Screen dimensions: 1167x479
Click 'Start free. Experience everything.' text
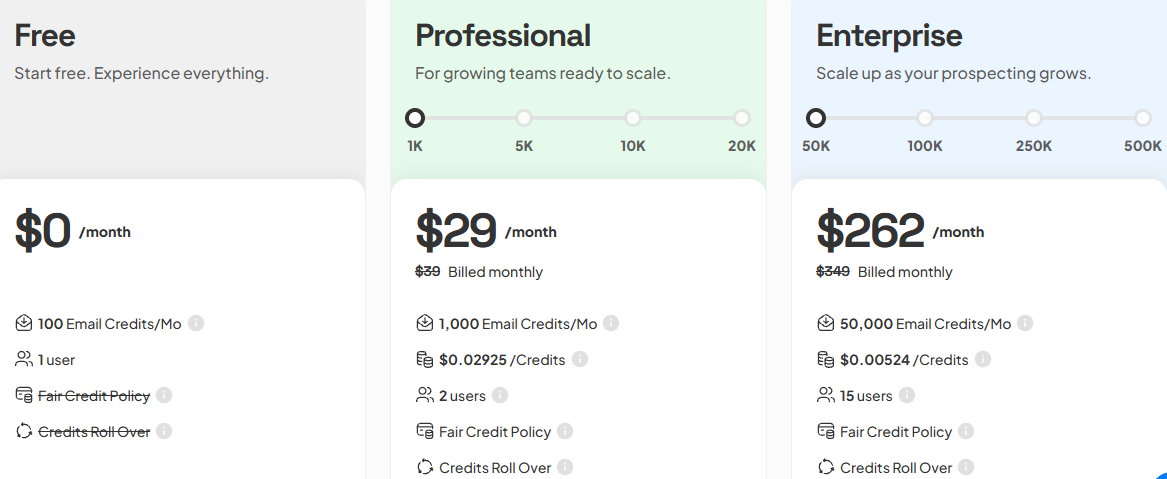[141, 74]
